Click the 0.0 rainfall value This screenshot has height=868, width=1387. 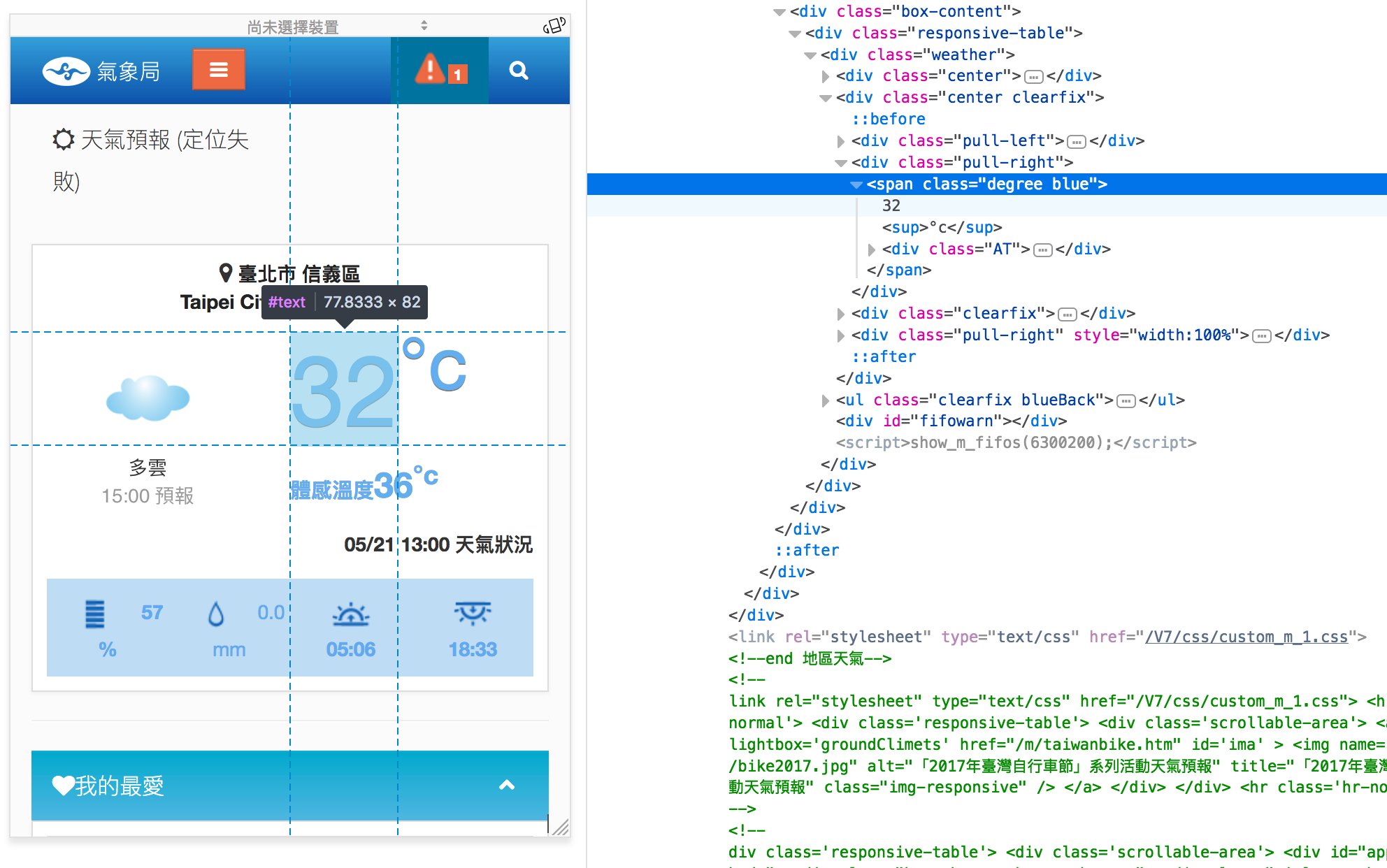pos(271,612)
